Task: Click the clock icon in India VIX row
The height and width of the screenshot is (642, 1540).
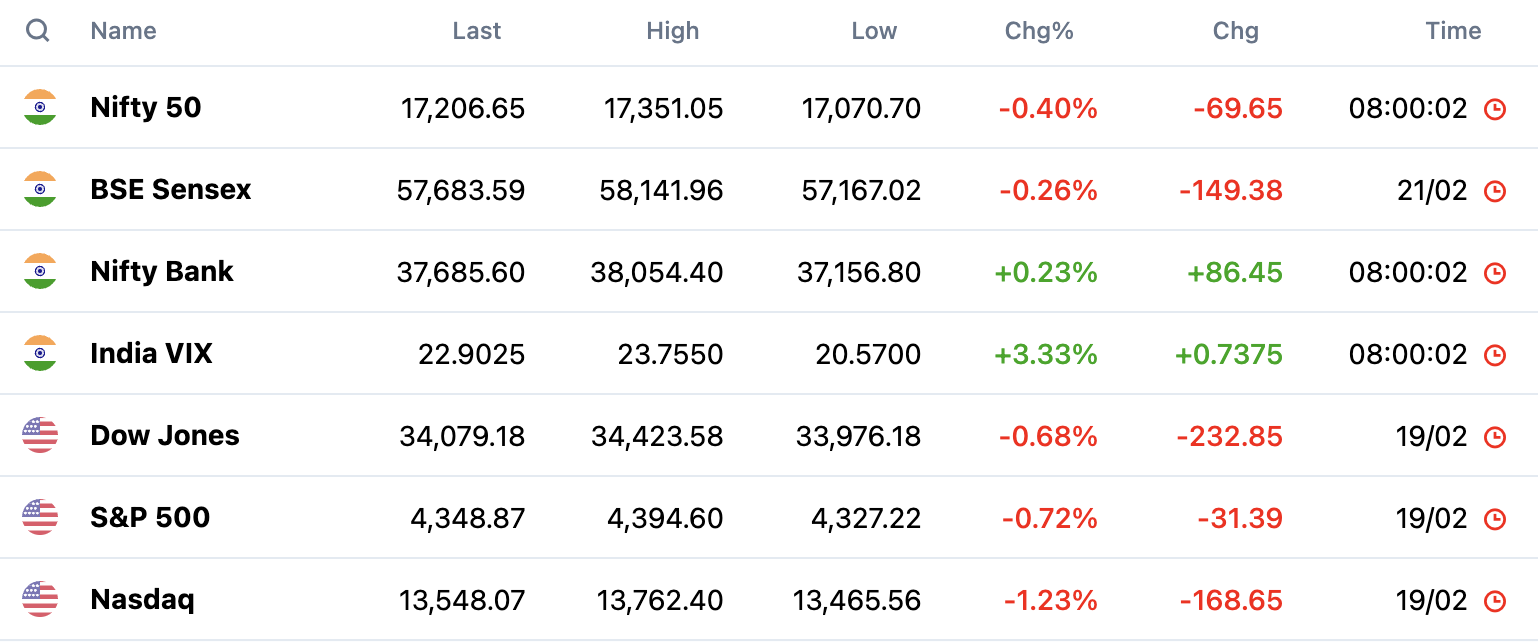Action: [1494, 355]
